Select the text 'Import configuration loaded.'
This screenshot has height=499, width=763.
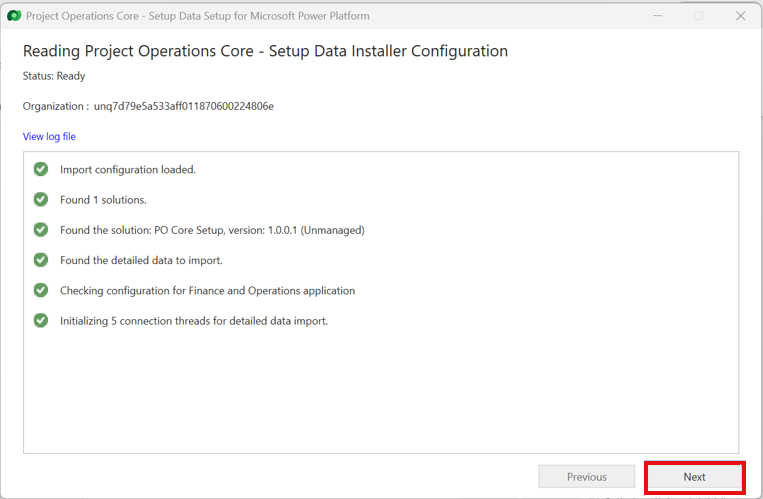(128, 169)
